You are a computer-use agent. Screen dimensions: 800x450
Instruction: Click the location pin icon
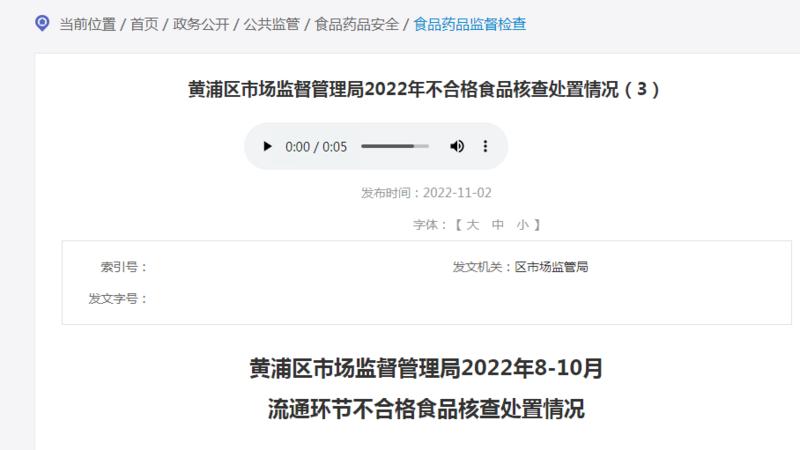42,23
